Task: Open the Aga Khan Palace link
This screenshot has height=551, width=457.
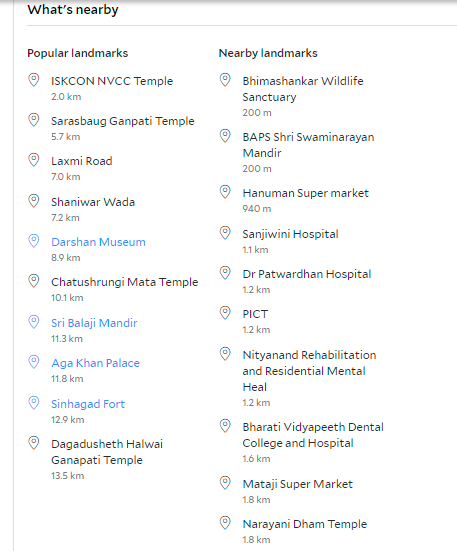Action: click(x=96, y=363)
